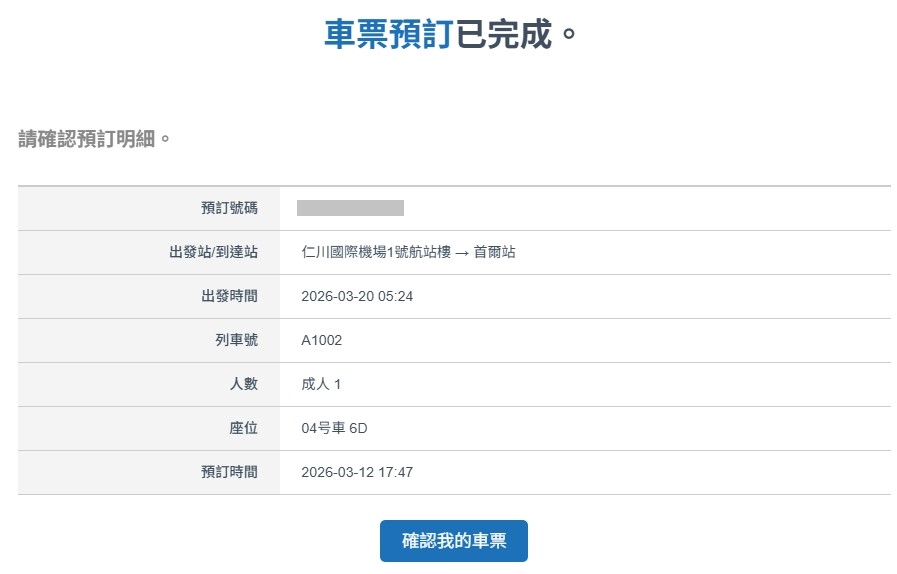Click the 首爾站 arrival station text
Image resolution: width=897 pixels, height=574 pixels.
tap(495, 252)
